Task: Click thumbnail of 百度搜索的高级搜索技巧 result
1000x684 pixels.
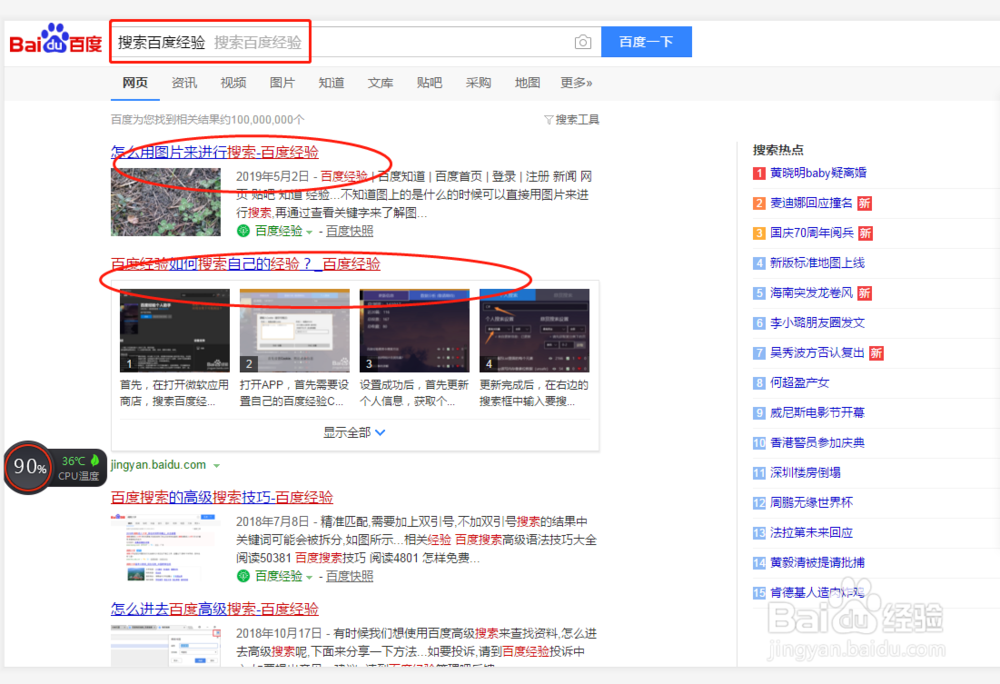Action: click(x=166, y=547)
